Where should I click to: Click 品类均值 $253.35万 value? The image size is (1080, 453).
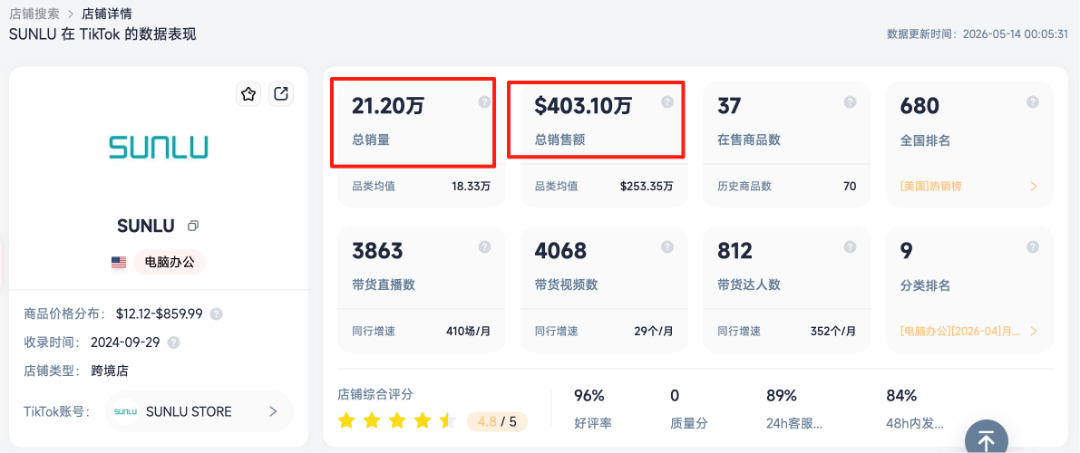coord(647,186)
